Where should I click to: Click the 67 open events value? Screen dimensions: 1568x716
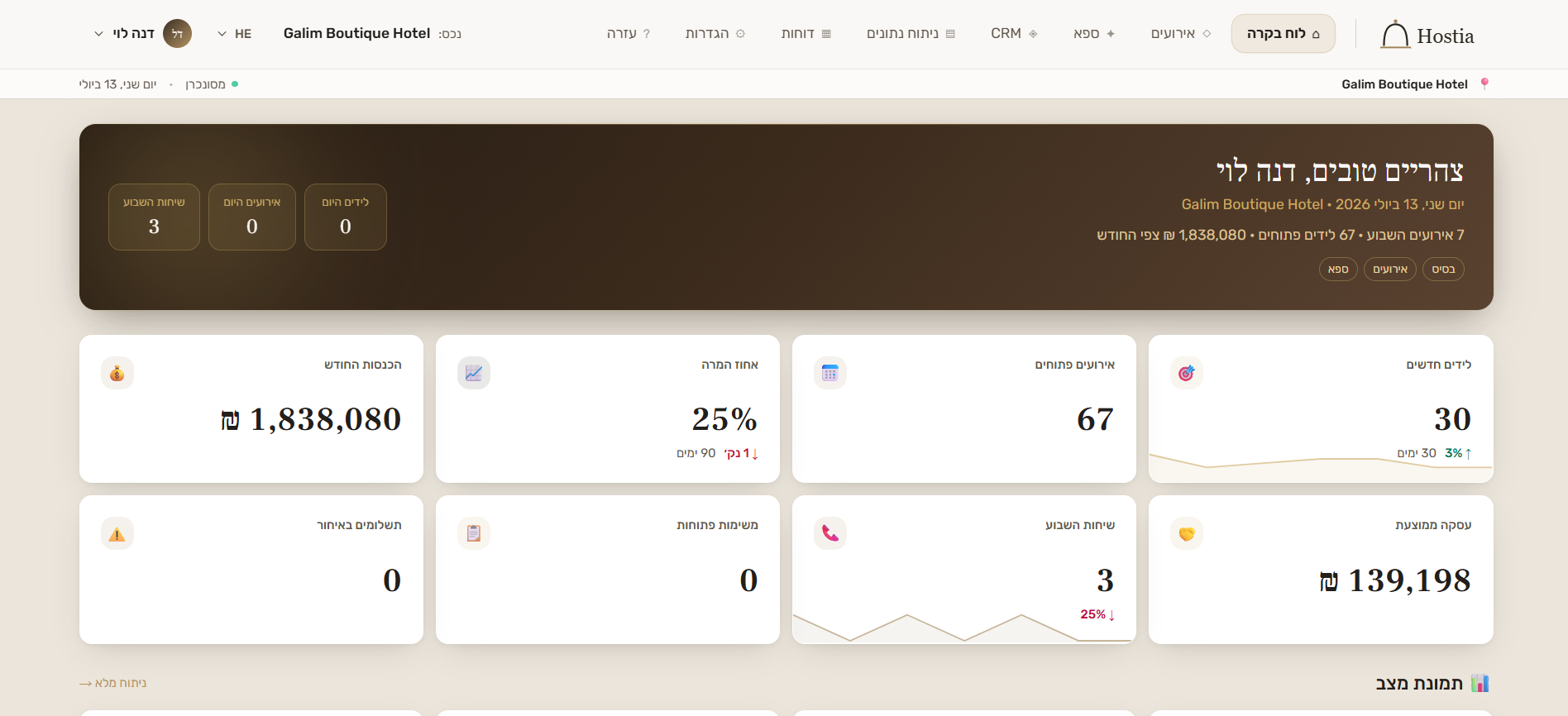point(1095,419)
